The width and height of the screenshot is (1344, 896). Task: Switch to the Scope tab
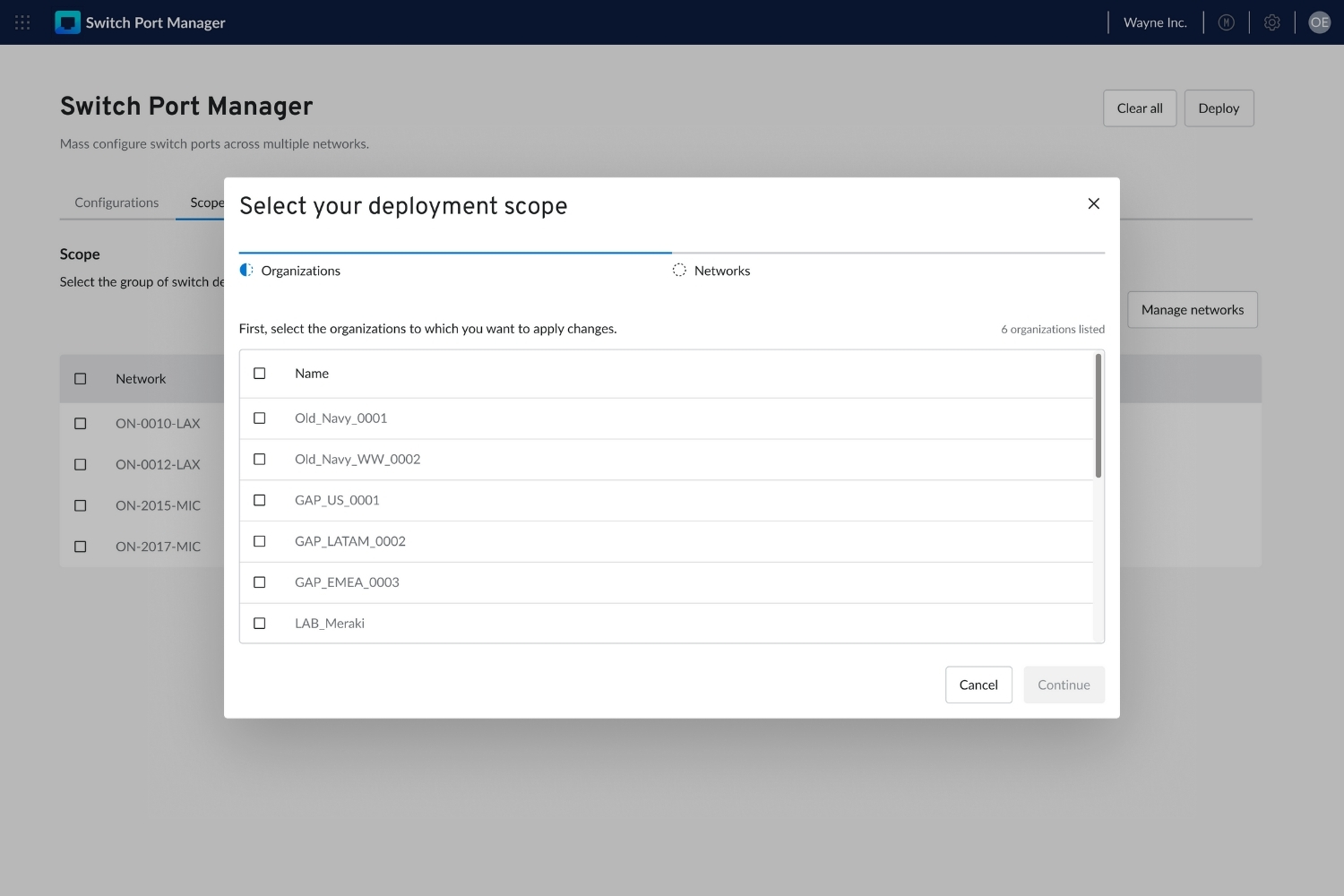[x=207, y=202]
